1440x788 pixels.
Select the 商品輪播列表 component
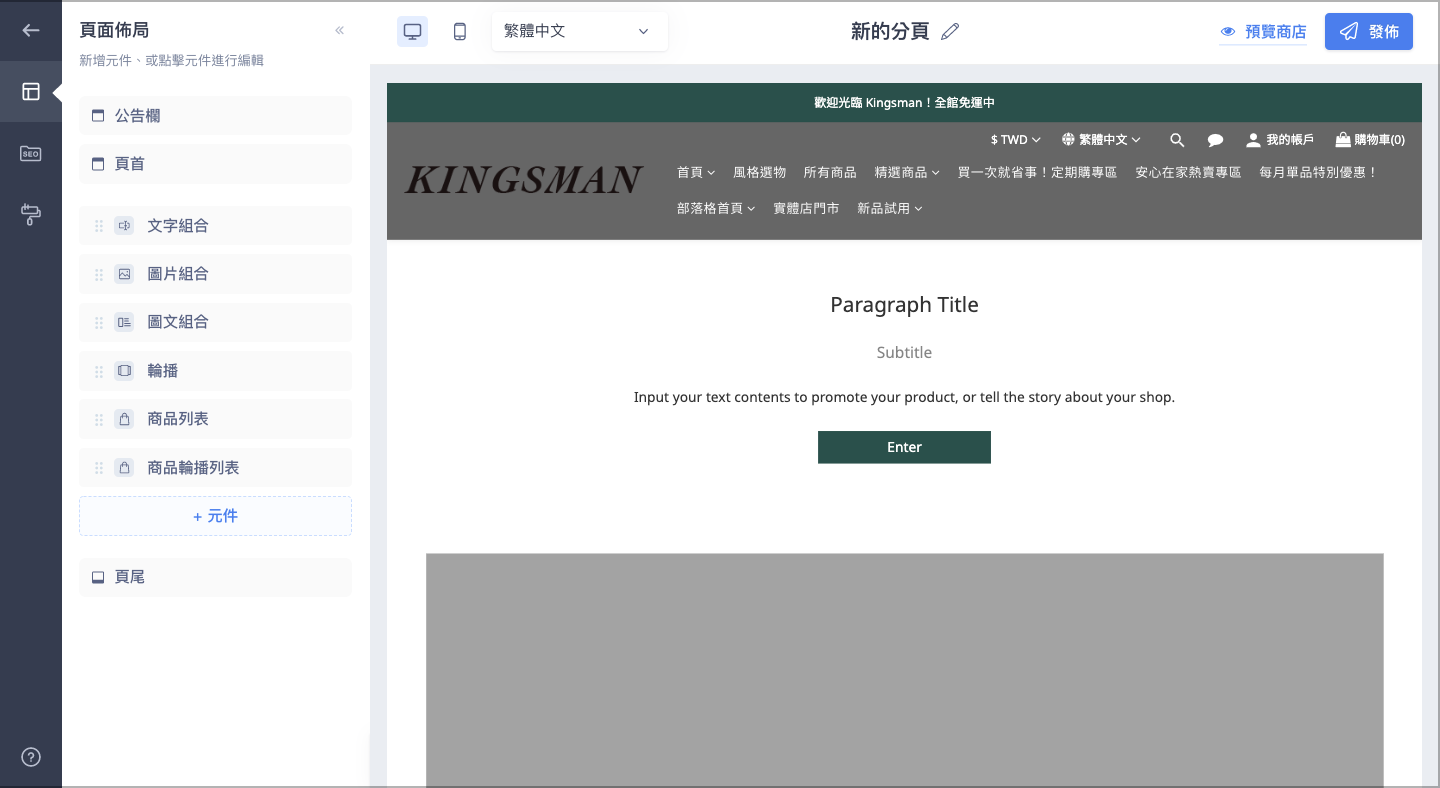215,468
